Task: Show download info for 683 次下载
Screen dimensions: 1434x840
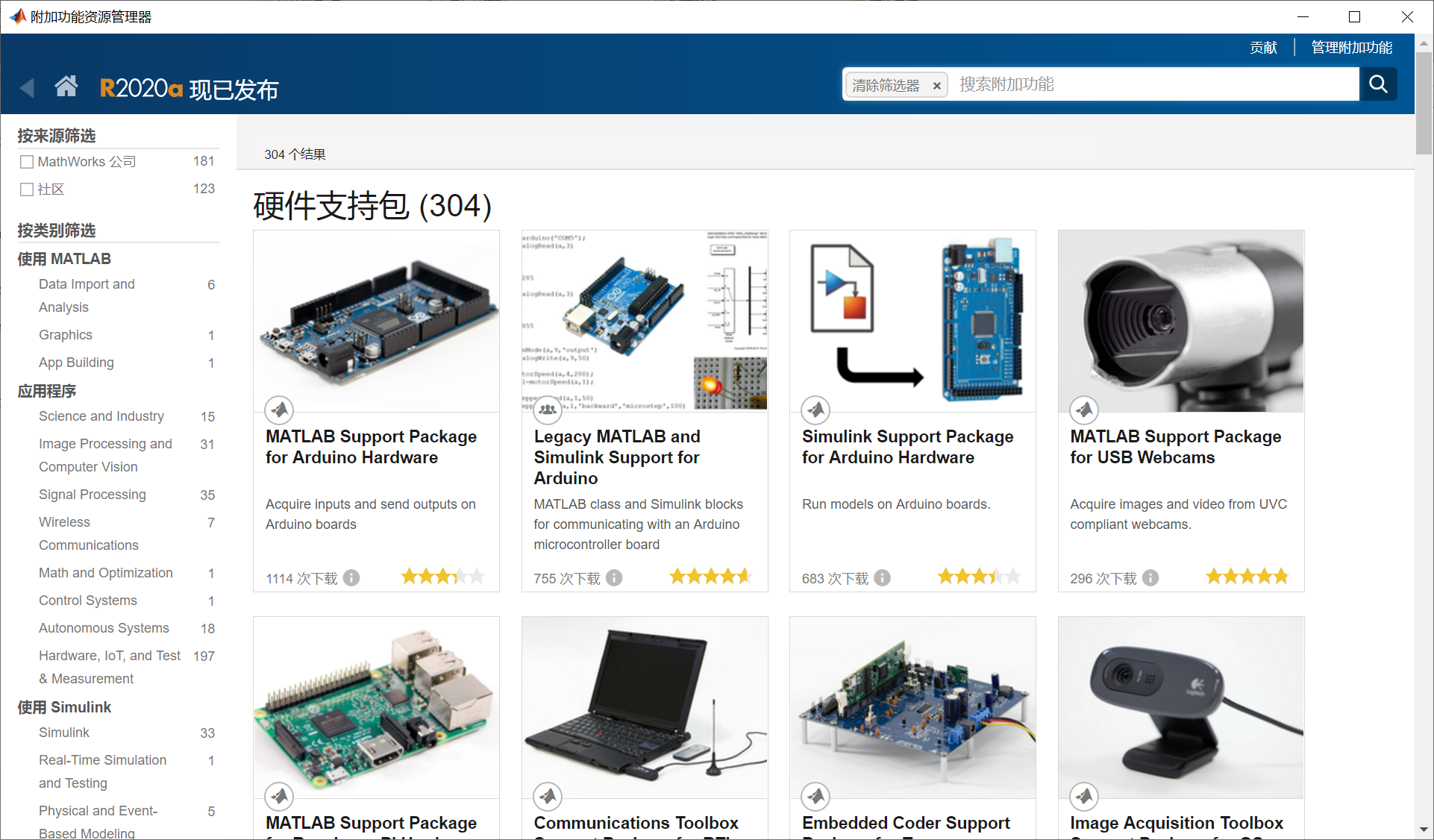Action: [x=882, y=577]
